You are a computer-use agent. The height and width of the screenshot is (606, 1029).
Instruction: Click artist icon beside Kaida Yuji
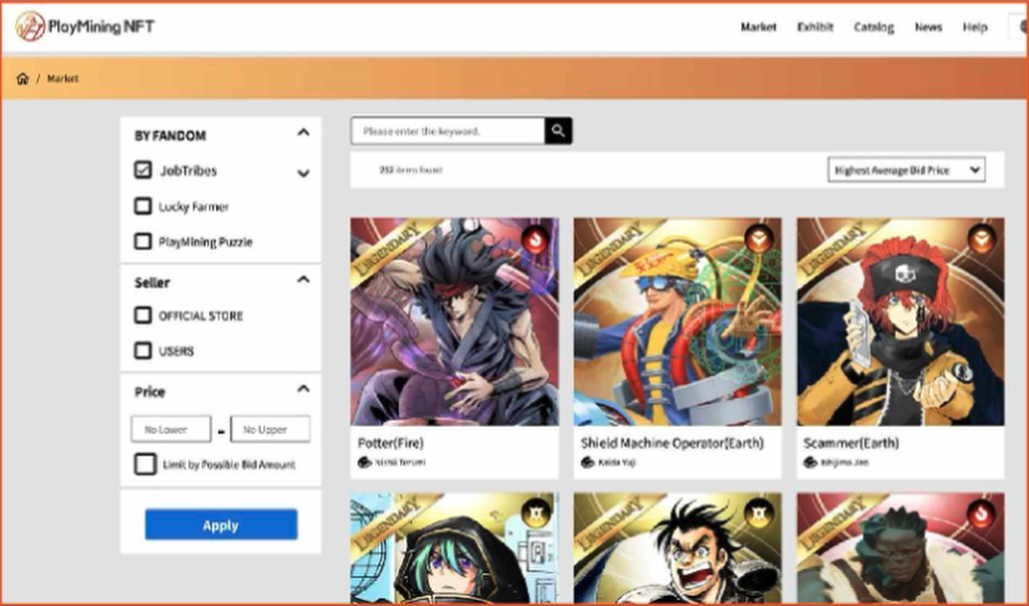click(588, 462)
